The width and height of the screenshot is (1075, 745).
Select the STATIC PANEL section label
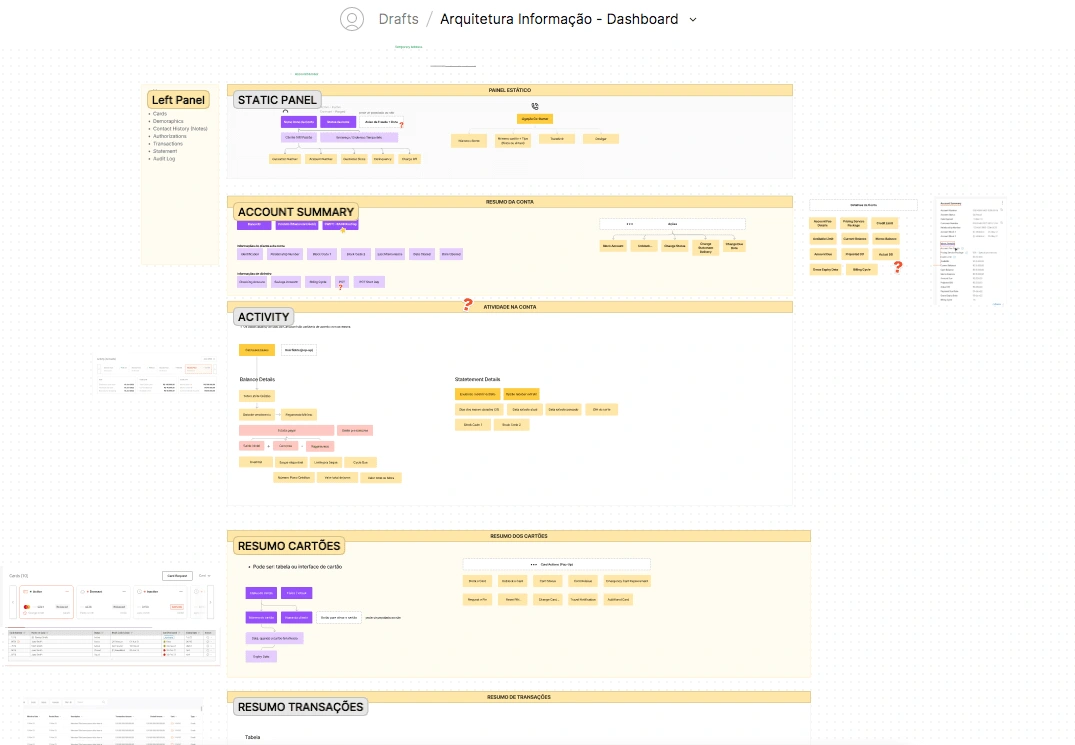pyautogui.click(x=277, y=100)
